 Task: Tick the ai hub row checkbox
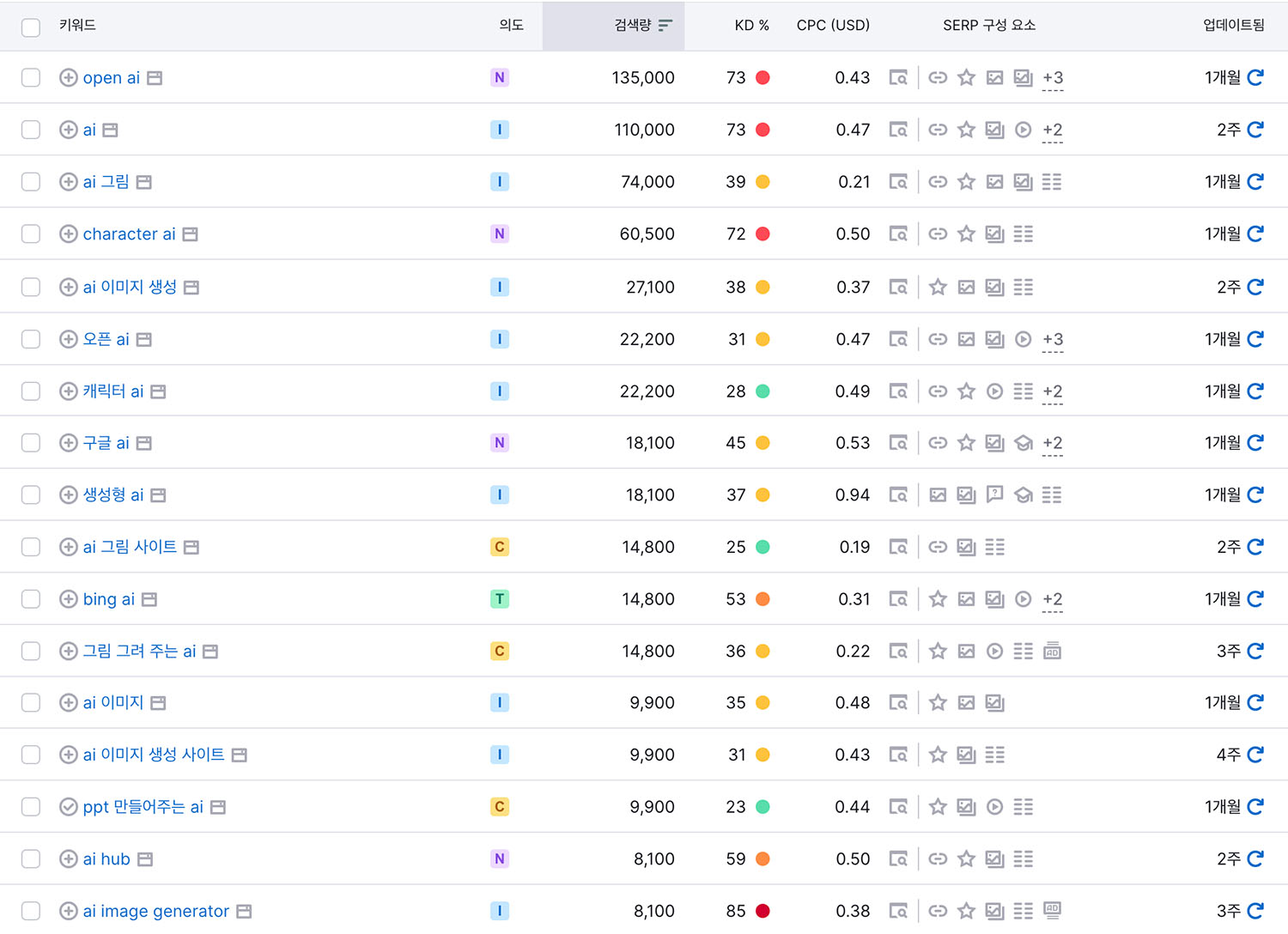click(x=31, y=859)
